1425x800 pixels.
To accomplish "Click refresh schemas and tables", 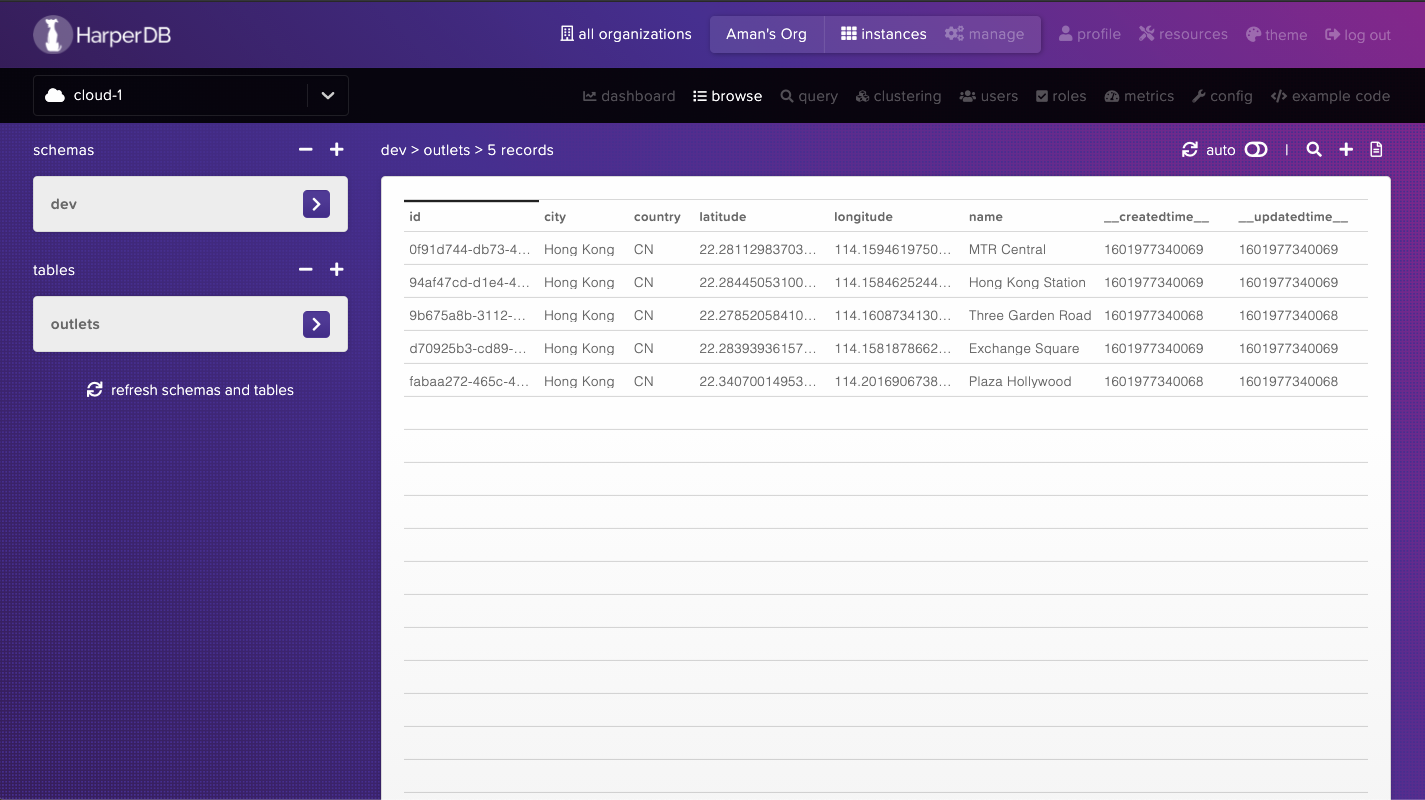I will tap(190, 390).
